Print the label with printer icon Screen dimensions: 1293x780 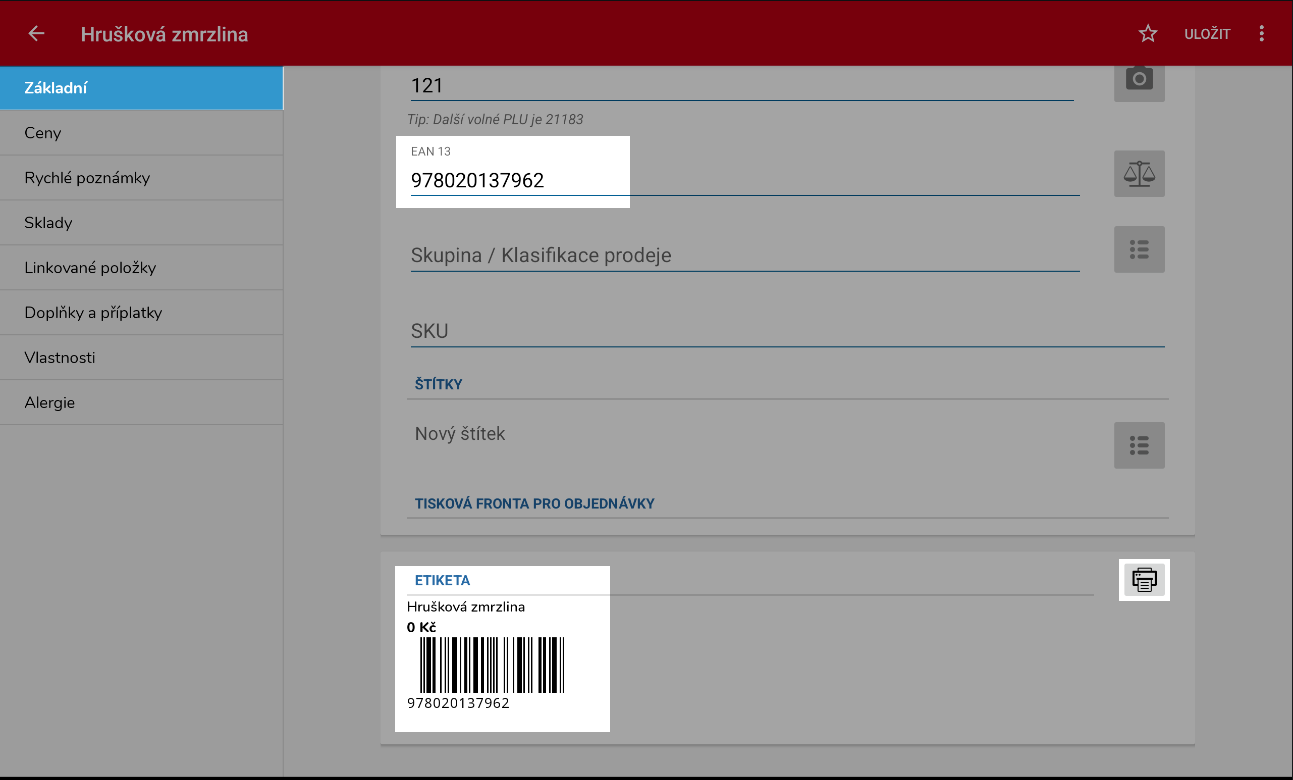click(x=1145, y=579)
